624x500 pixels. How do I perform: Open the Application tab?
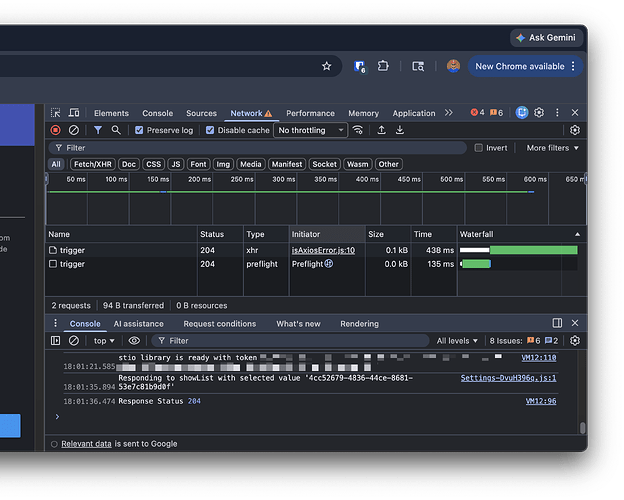click(x=414, y=113)
